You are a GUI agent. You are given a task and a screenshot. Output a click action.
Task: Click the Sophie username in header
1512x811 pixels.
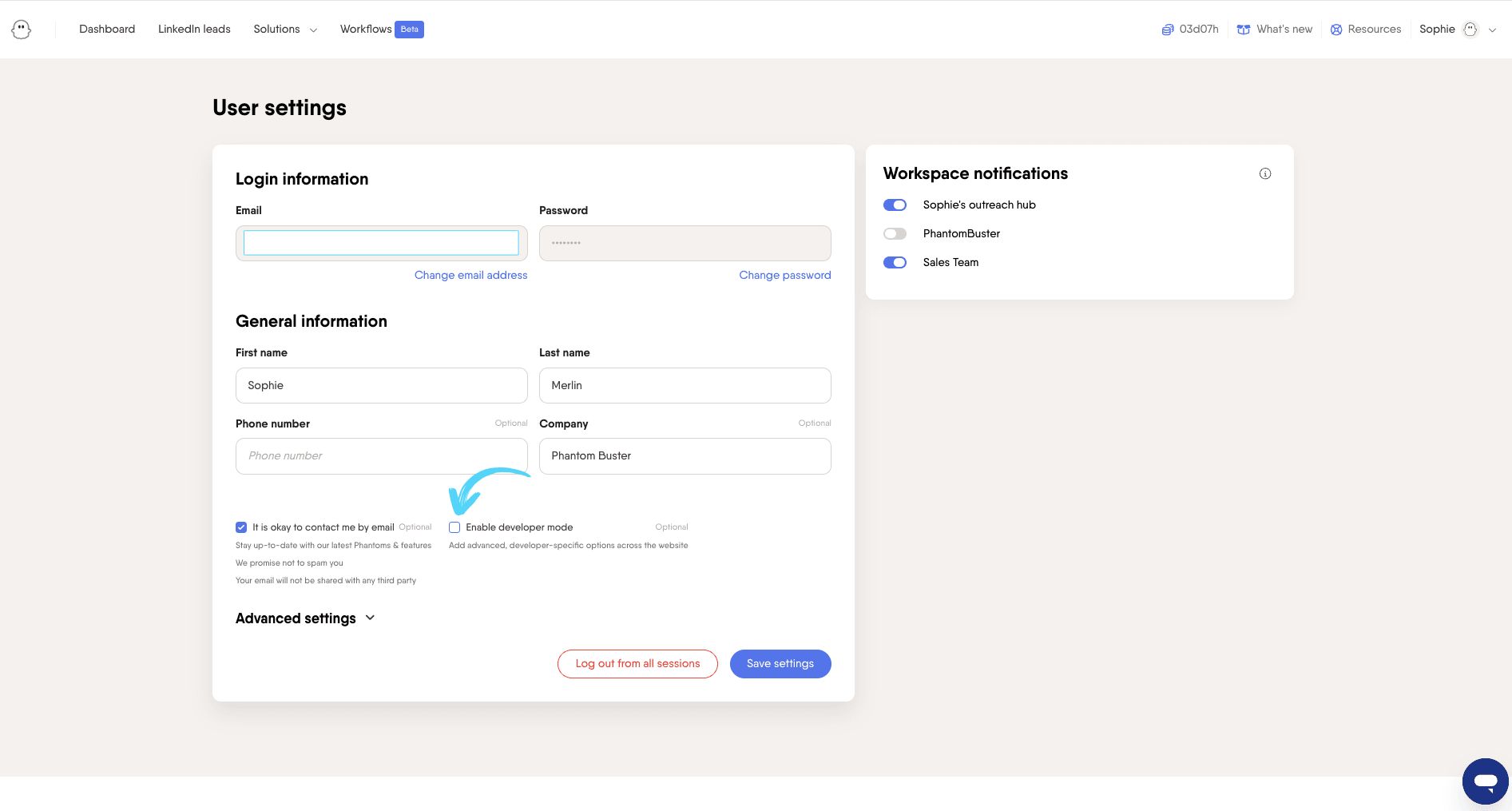1437,30
